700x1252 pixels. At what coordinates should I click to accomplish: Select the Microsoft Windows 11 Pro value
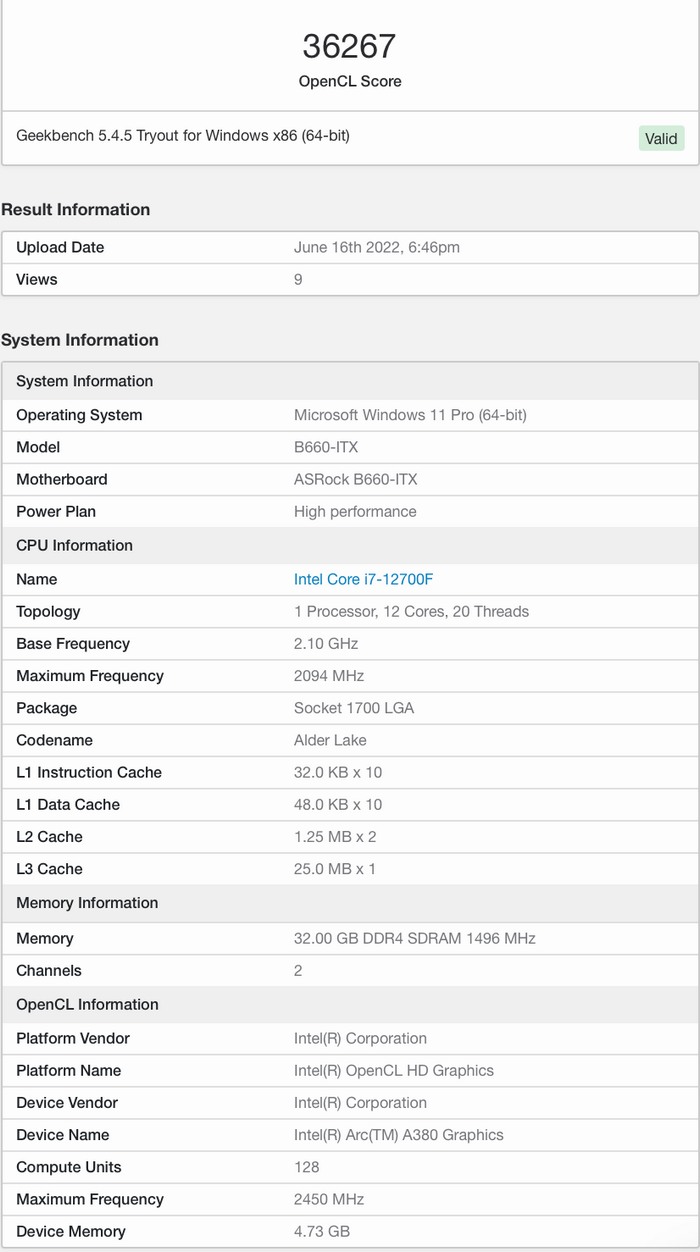[410, 415]
